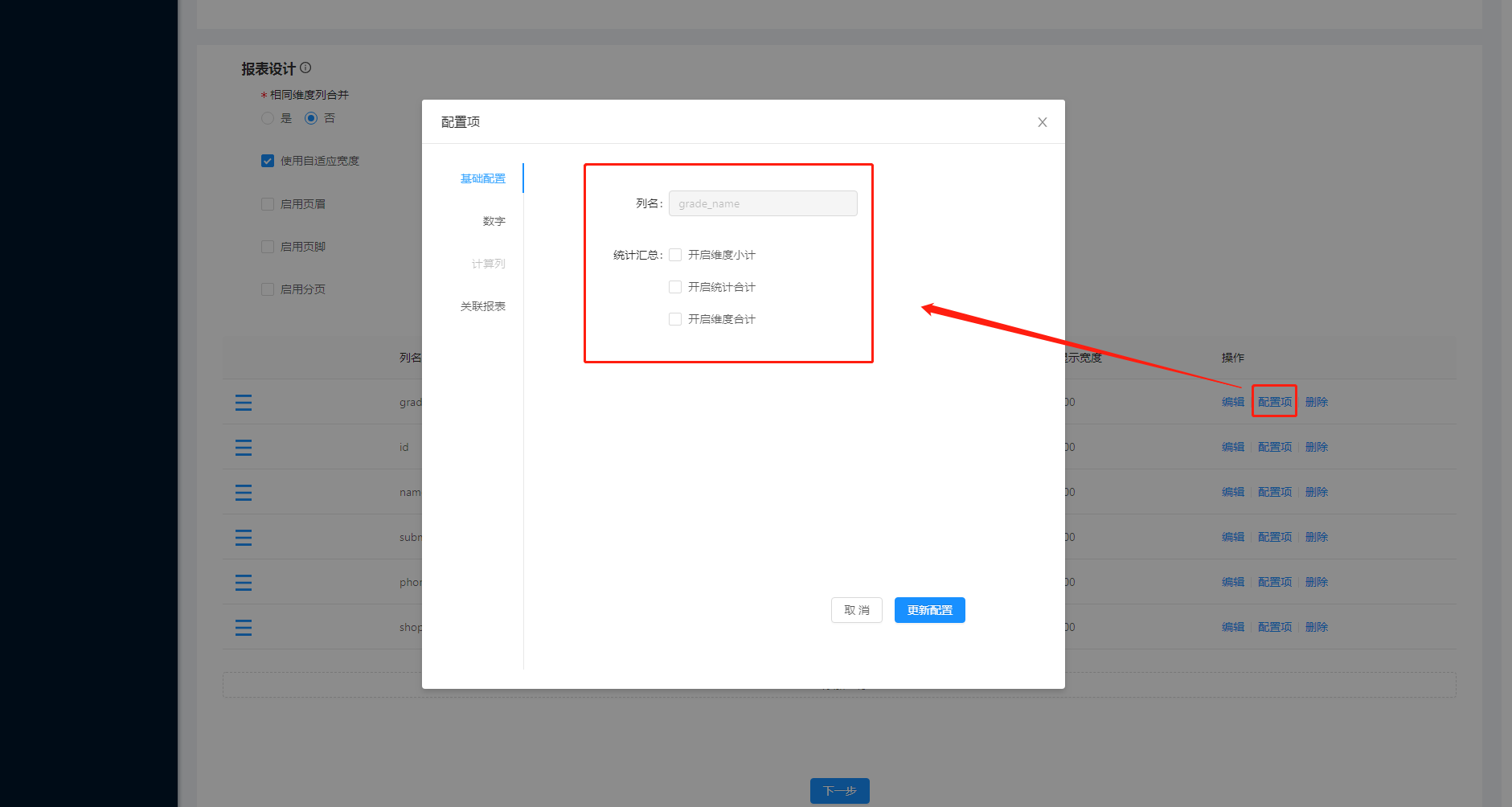Click drag handle icon of grade row
The image size is (1512, 807).
[244, 402]
